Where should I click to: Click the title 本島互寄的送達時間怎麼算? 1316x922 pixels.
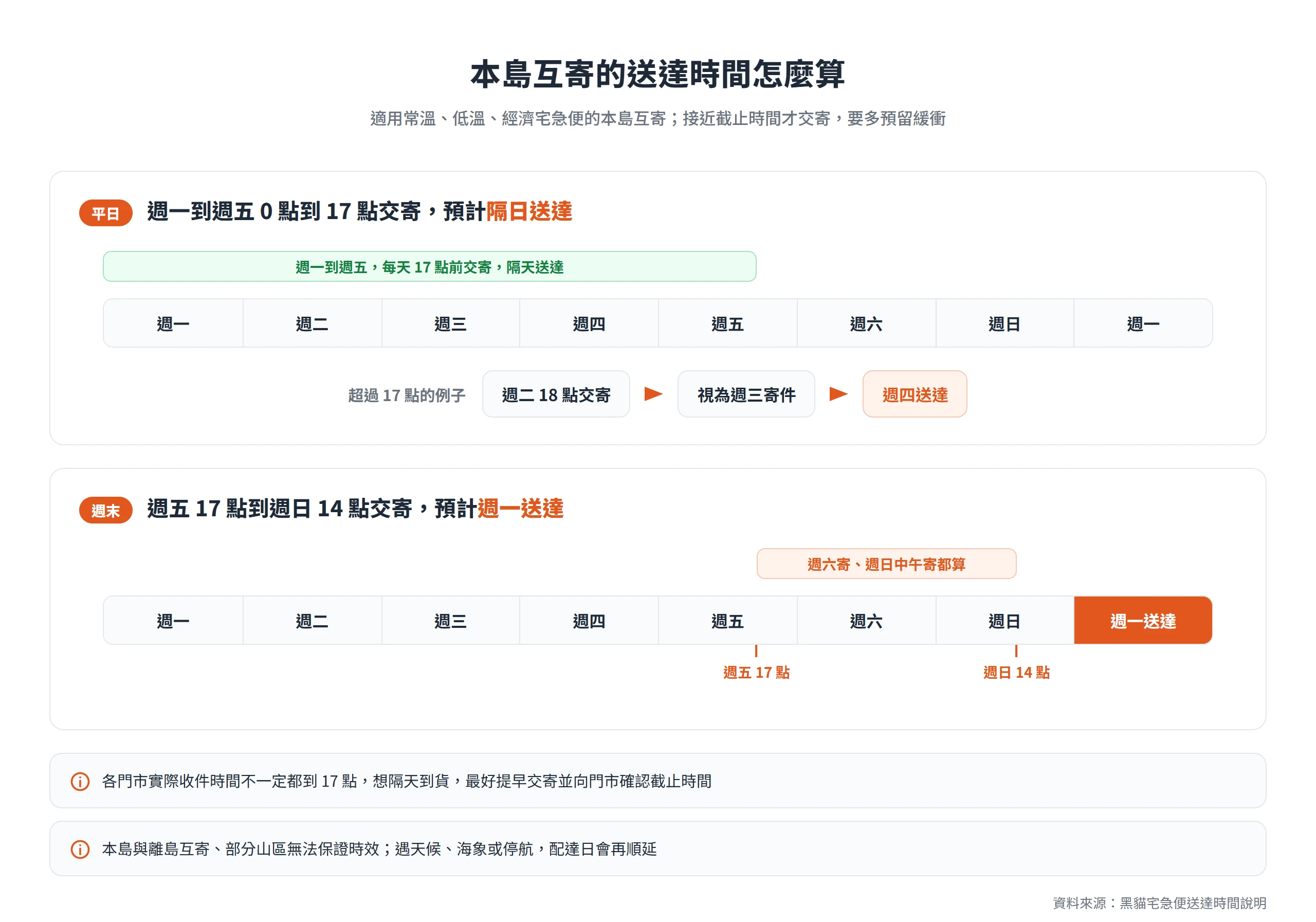tap(657, 74)
